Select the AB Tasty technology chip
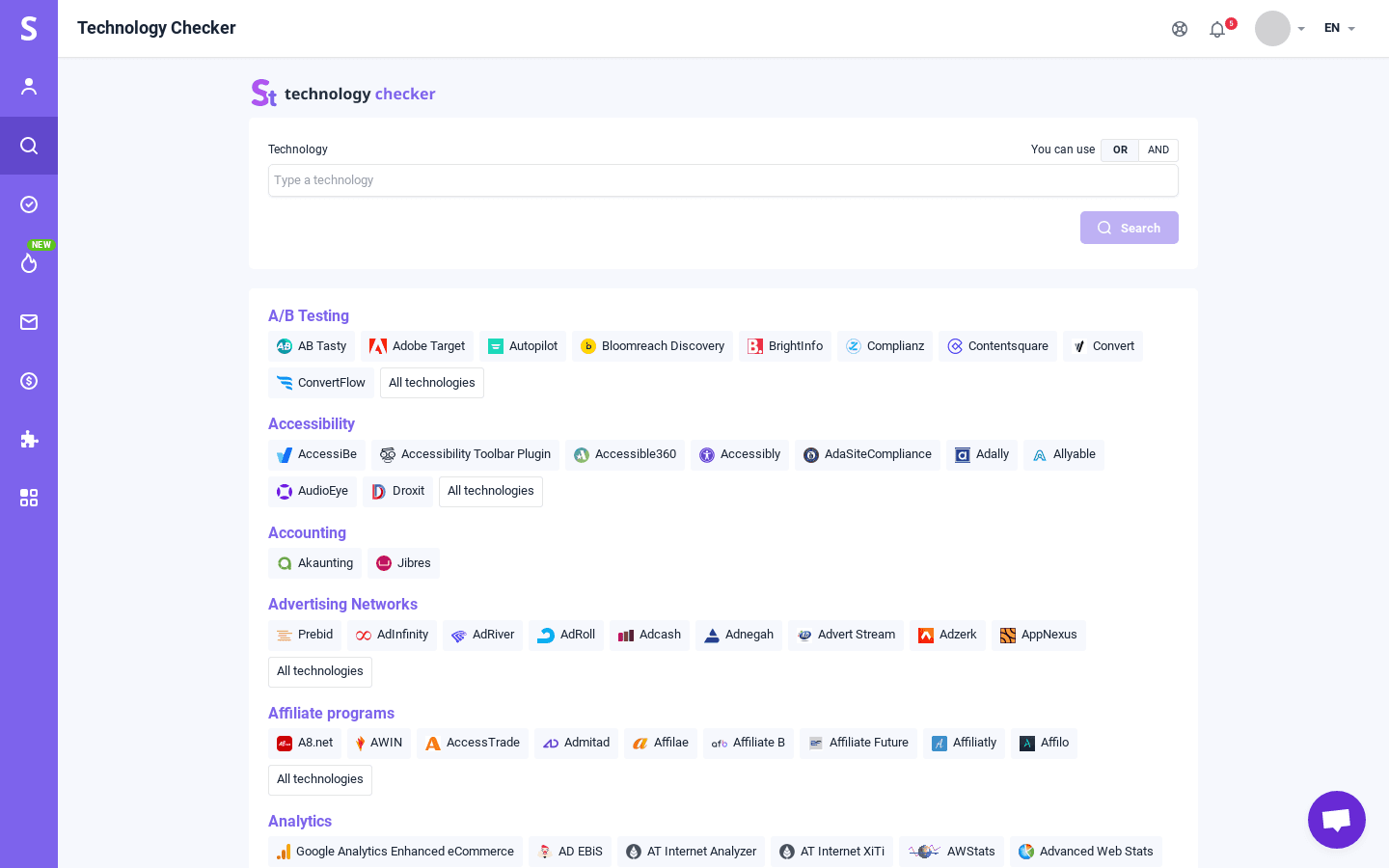Viewport: 1389px width, 868px height. 312,345
